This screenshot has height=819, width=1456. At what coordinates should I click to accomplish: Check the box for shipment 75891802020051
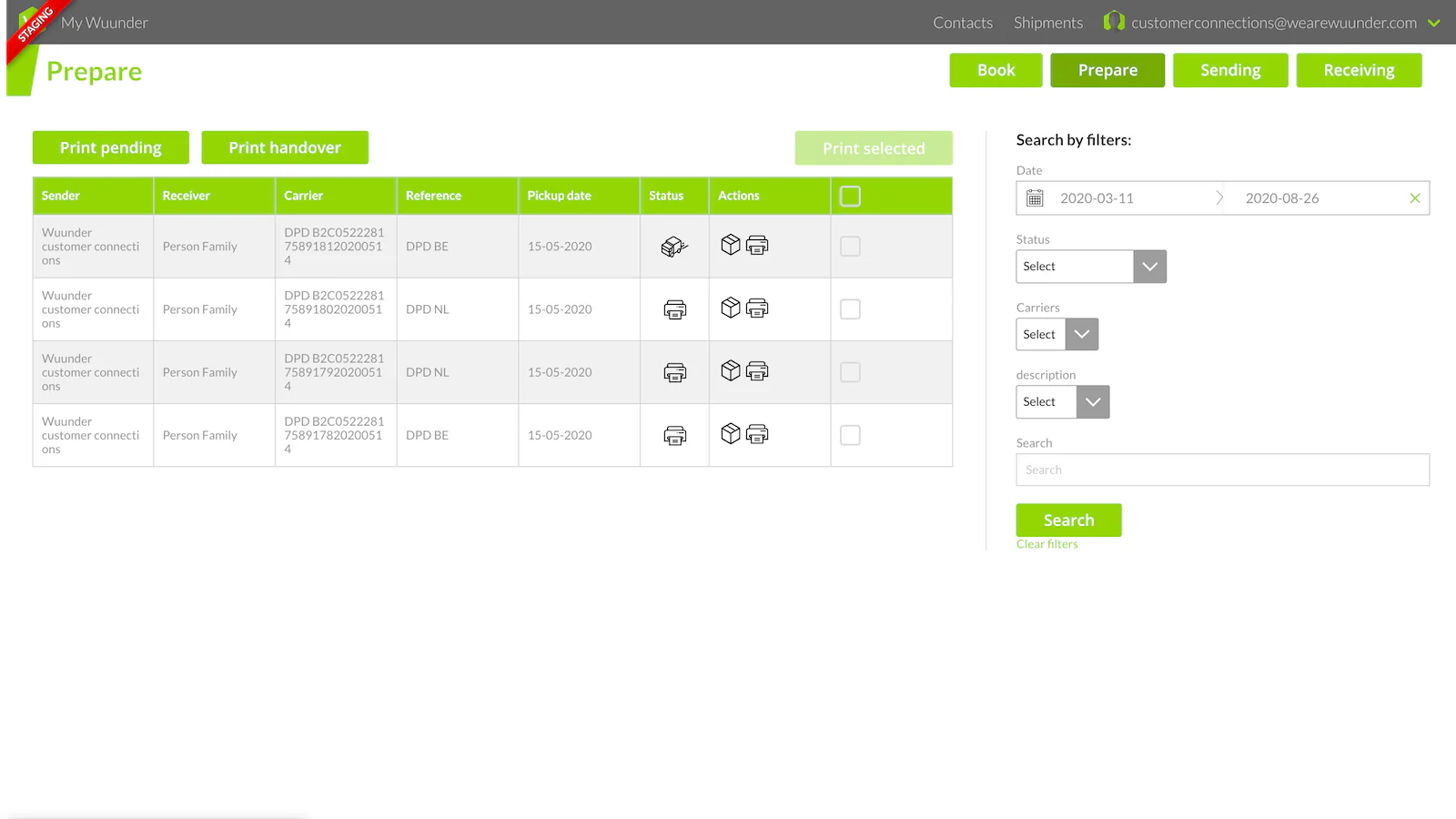coord(850,309)
